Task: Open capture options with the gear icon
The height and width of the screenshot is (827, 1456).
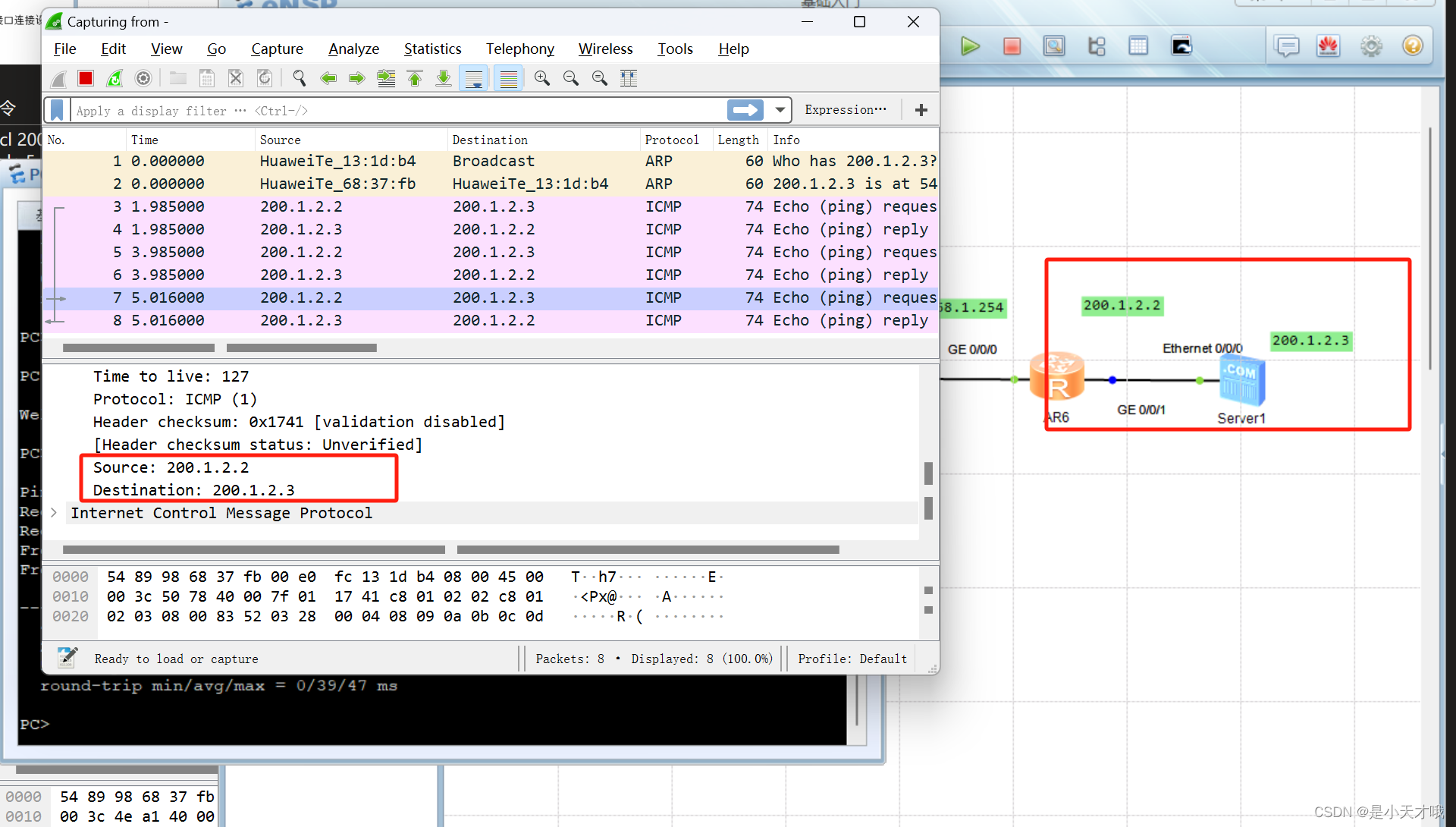Action: [143, 78]
